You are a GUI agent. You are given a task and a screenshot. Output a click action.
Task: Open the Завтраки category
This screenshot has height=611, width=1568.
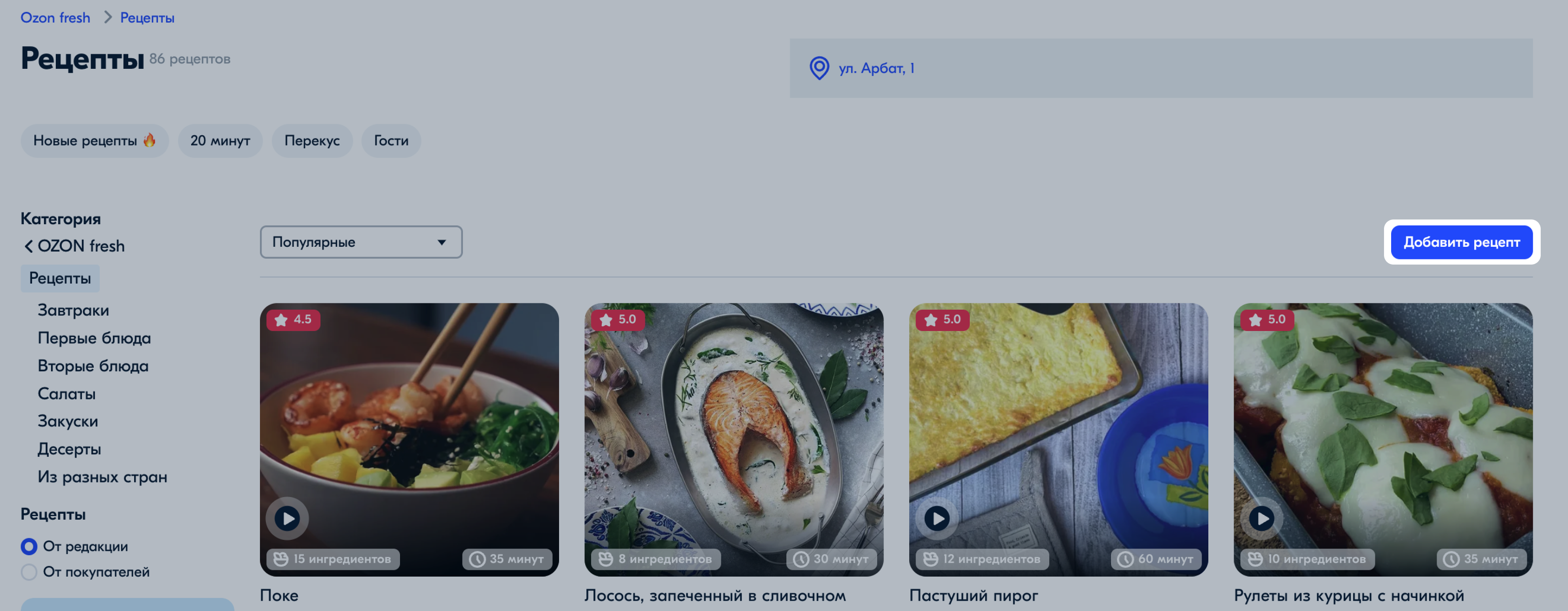pos(73,310)
